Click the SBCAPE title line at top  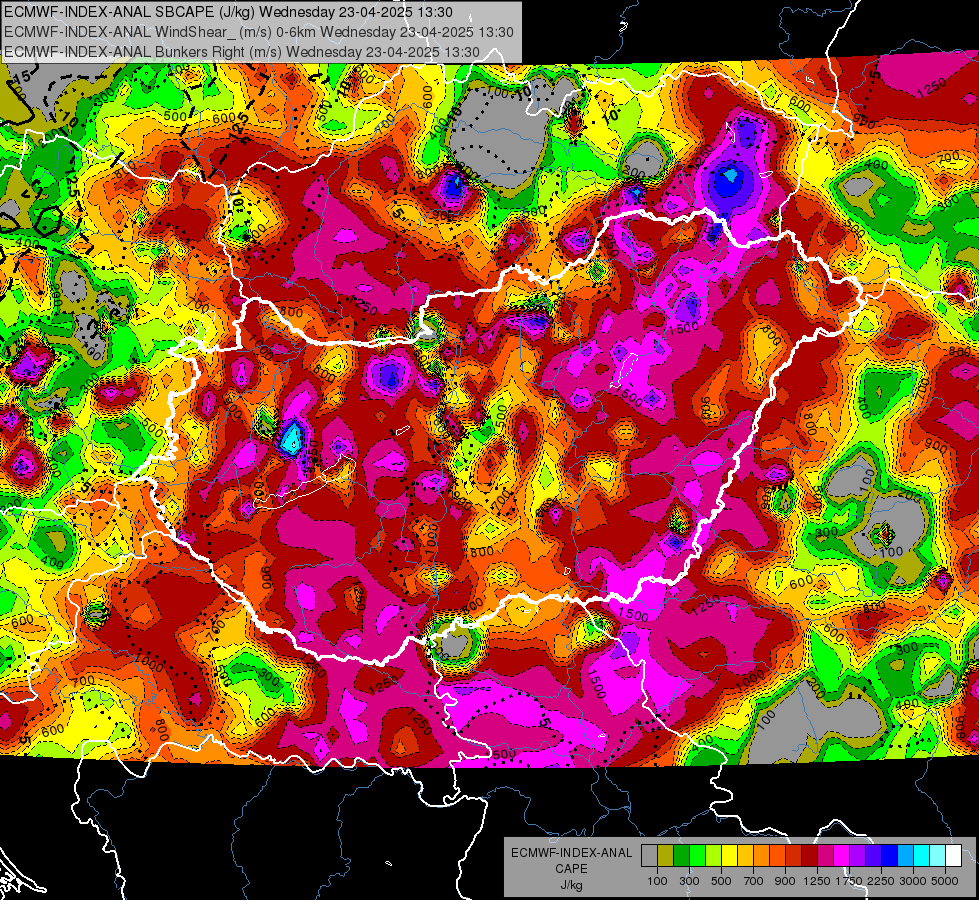click(228, 12)
